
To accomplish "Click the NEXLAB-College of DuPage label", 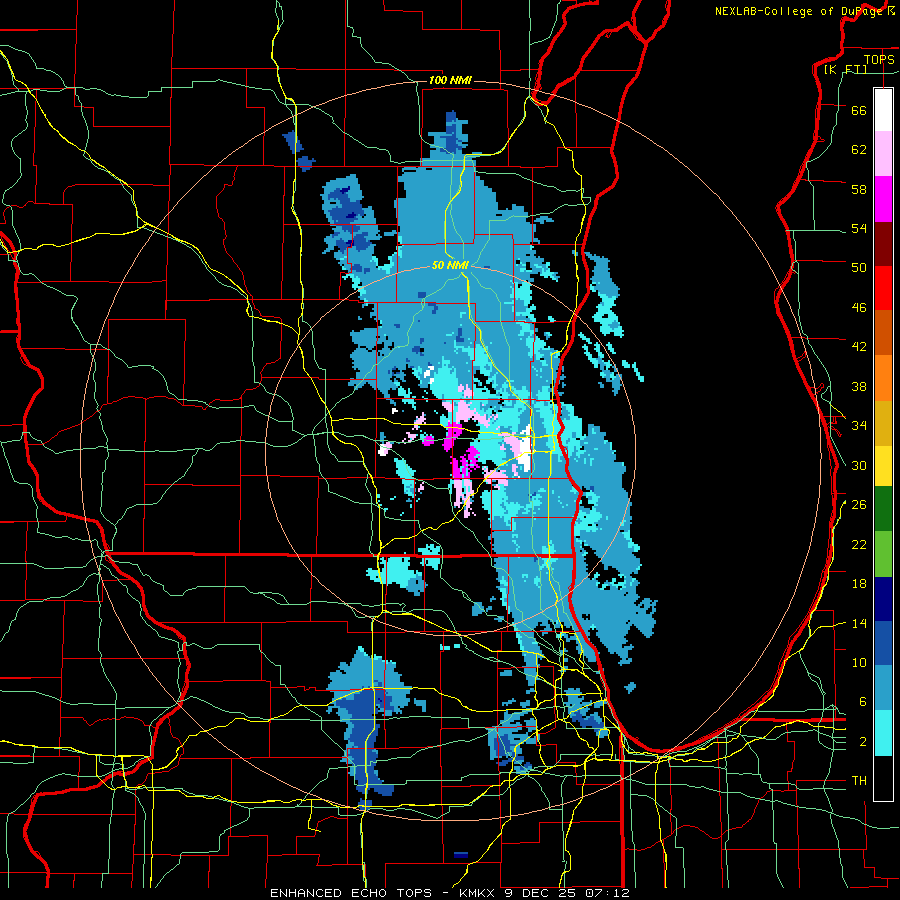I will click(800, 11).
